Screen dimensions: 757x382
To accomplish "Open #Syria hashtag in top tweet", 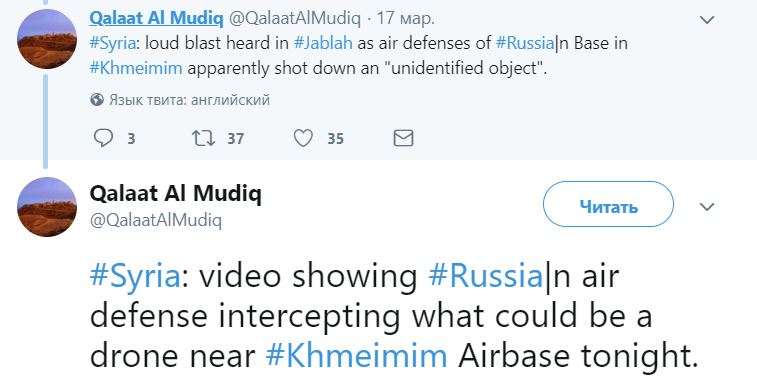I will point(112,43).
